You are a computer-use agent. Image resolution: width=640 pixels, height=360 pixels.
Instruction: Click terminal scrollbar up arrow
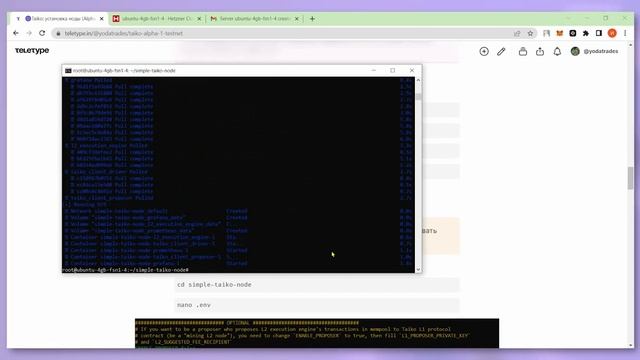click(x=418, y=80)
